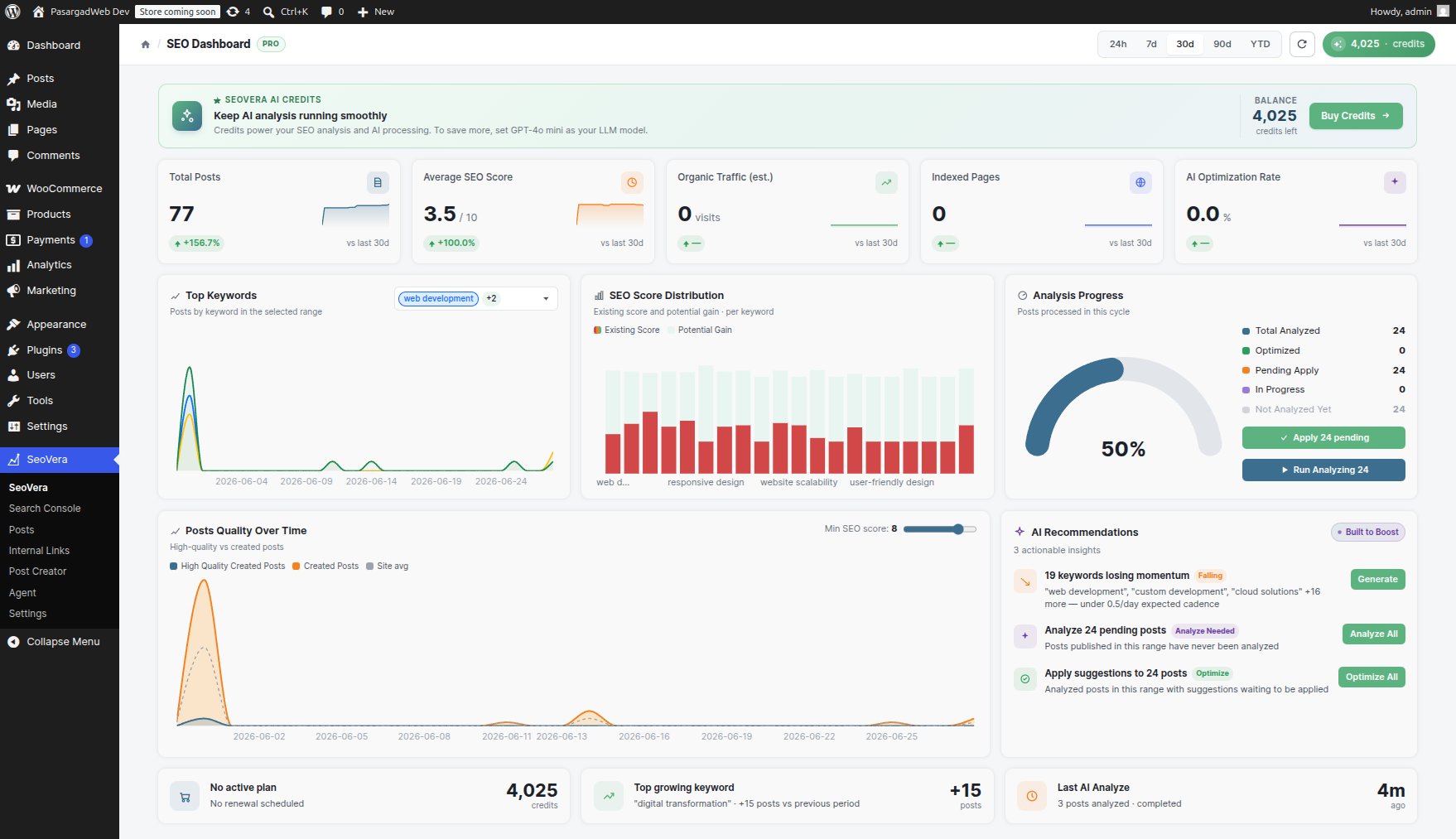Click the web development keyword chip
This screenshot has width=1456, height=839.
tap(438, 299)
